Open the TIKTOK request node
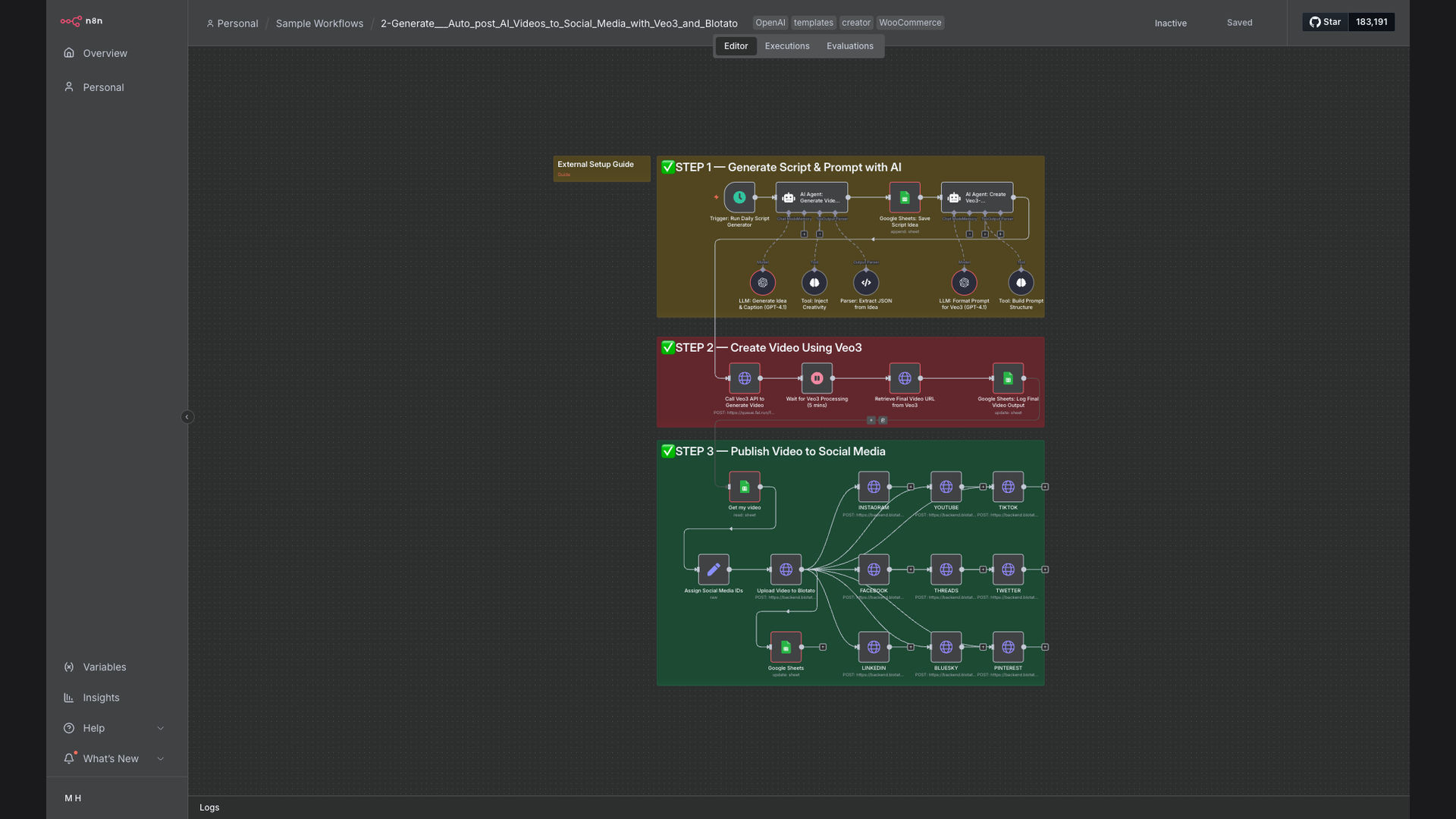The image size is (1456, 819). click(1008, 487)
